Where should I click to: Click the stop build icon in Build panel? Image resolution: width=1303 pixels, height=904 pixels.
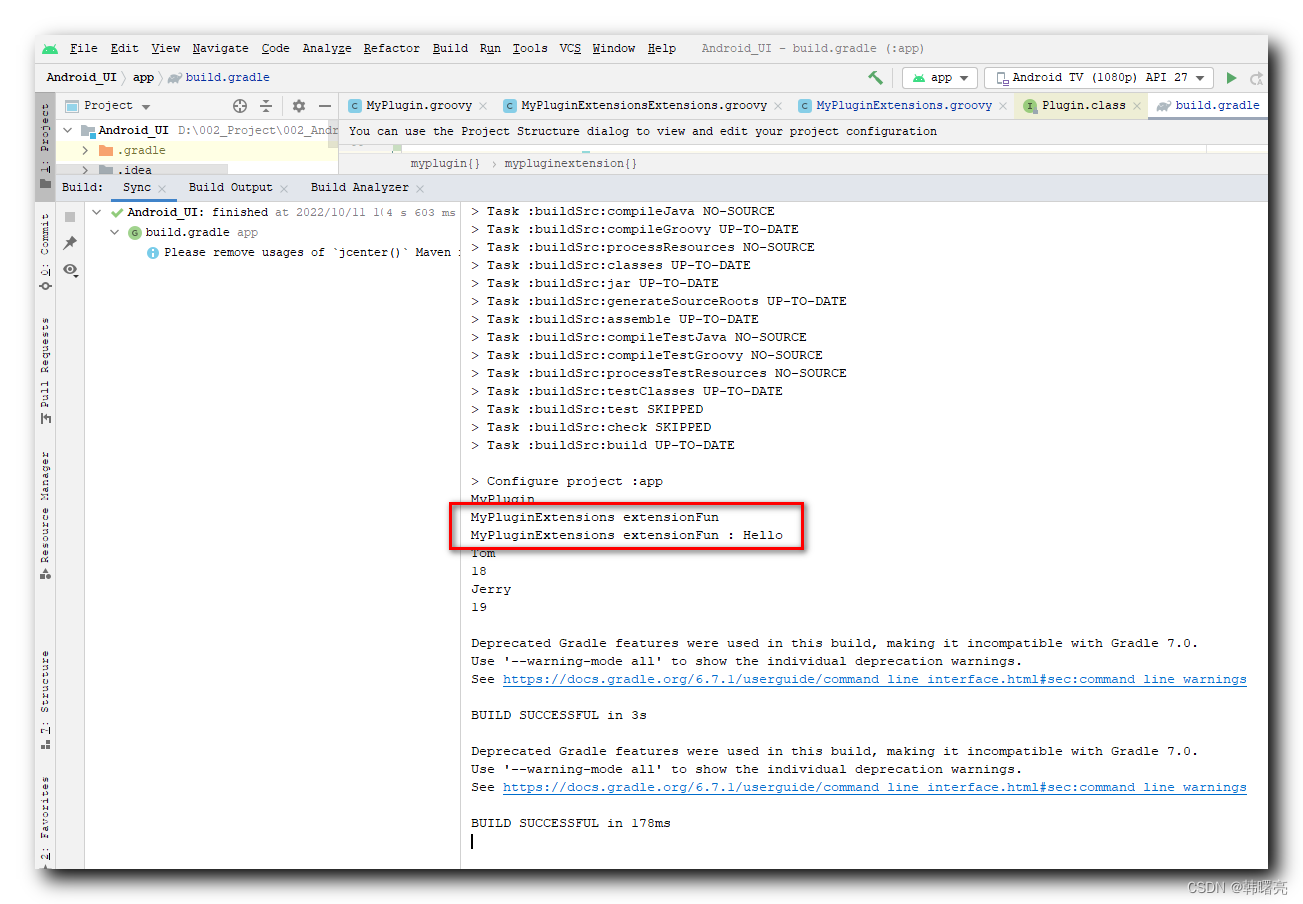(x=70, y=217)
